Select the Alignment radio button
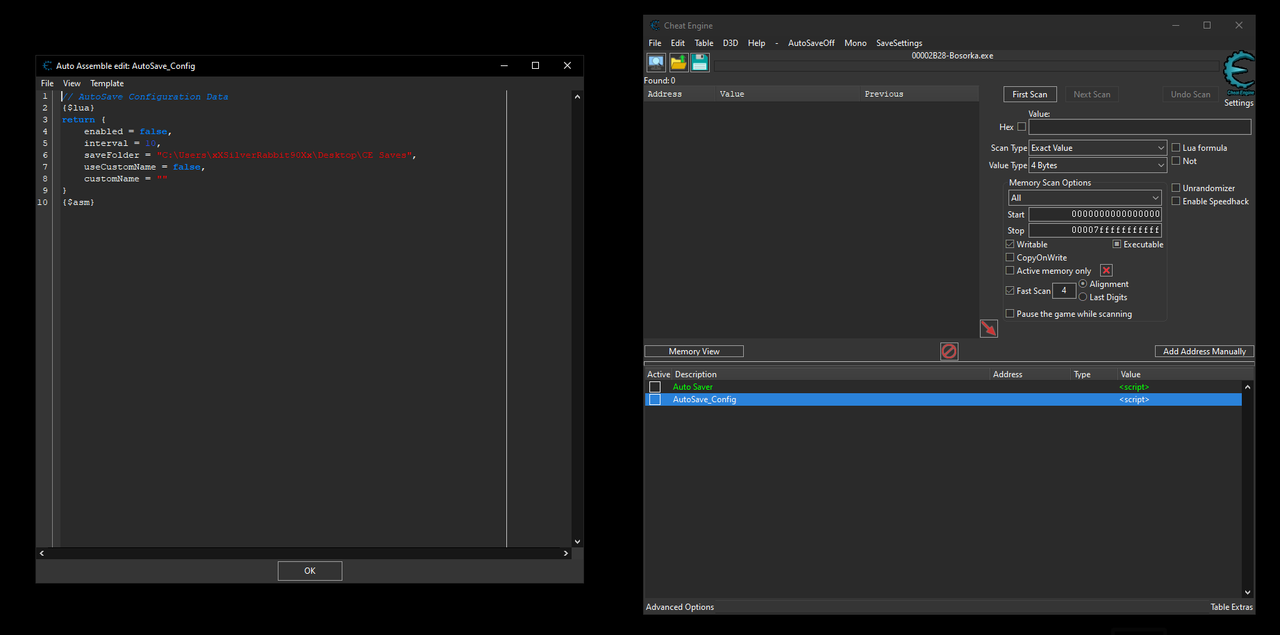The image size is (1280, 635). (1083, 284)
